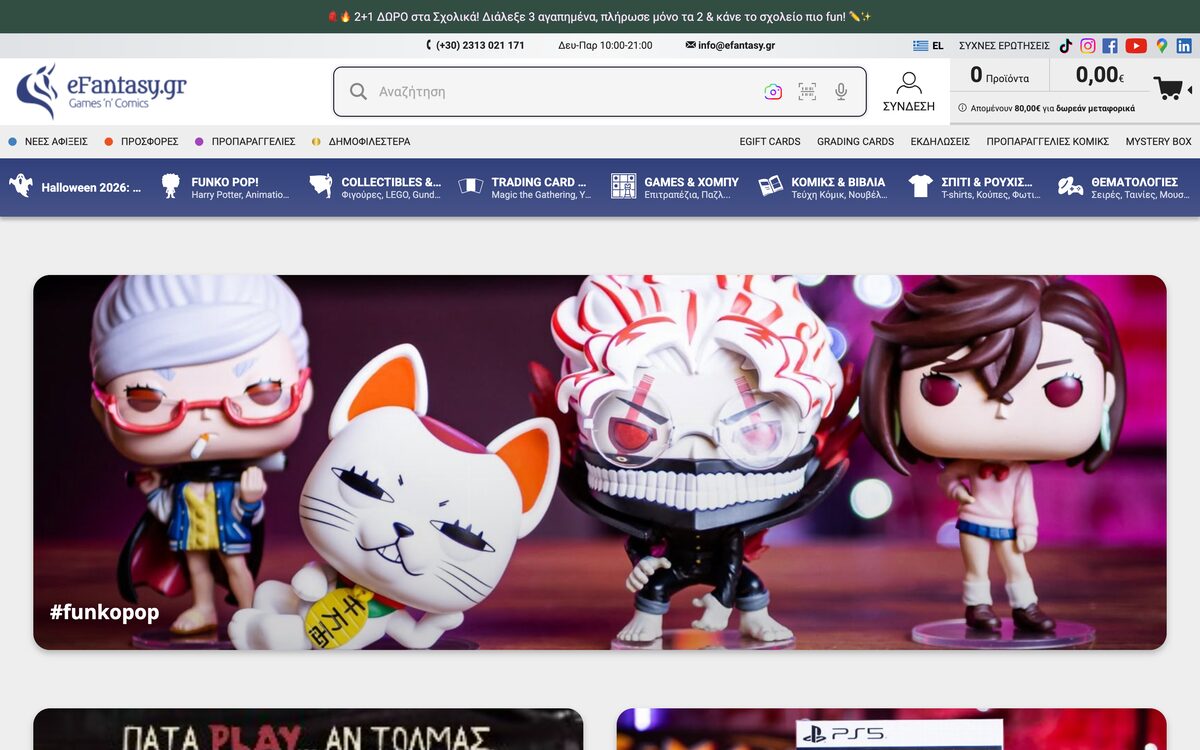Expand the TRADING CARD category menu
Image resolution: width=1200 pixels, height=750 pixels.
click(x=525, y=187)
